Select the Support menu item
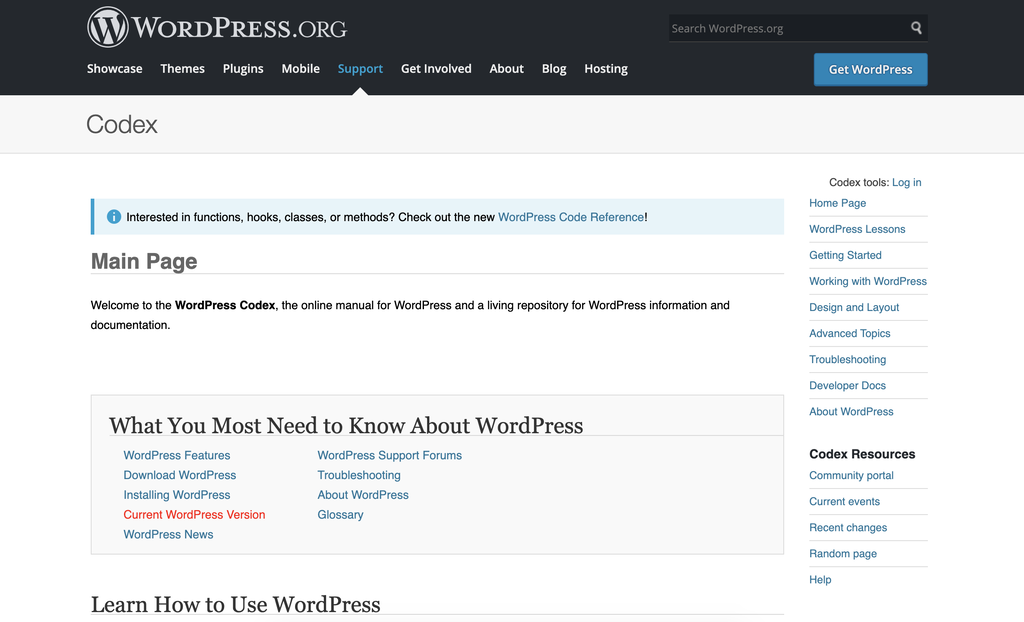The height and width of the screenshot is (622, 1024). [360, 69]
